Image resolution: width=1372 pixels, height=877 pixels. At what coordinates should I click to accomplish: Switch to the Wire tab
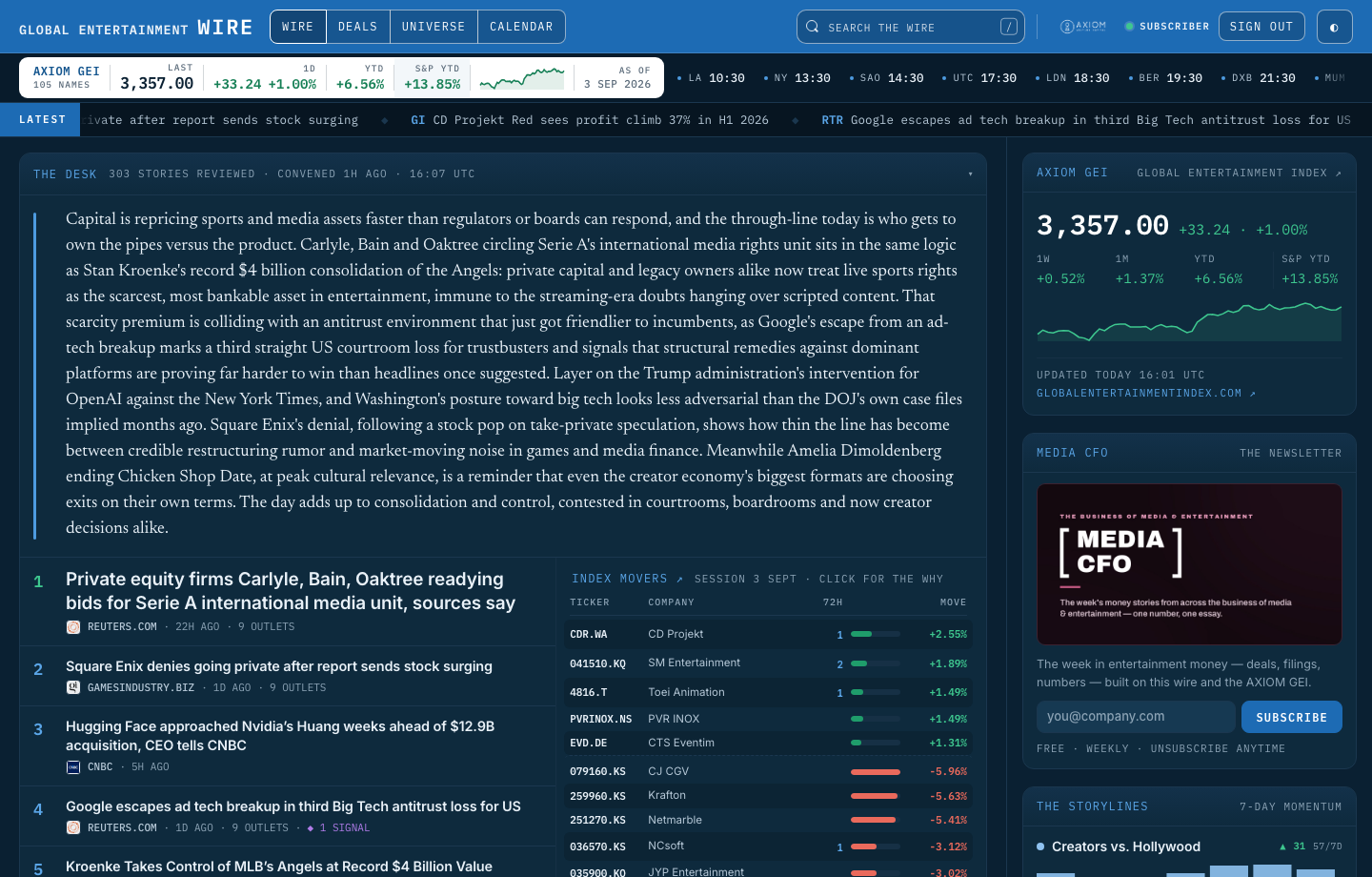click(298, 27)
